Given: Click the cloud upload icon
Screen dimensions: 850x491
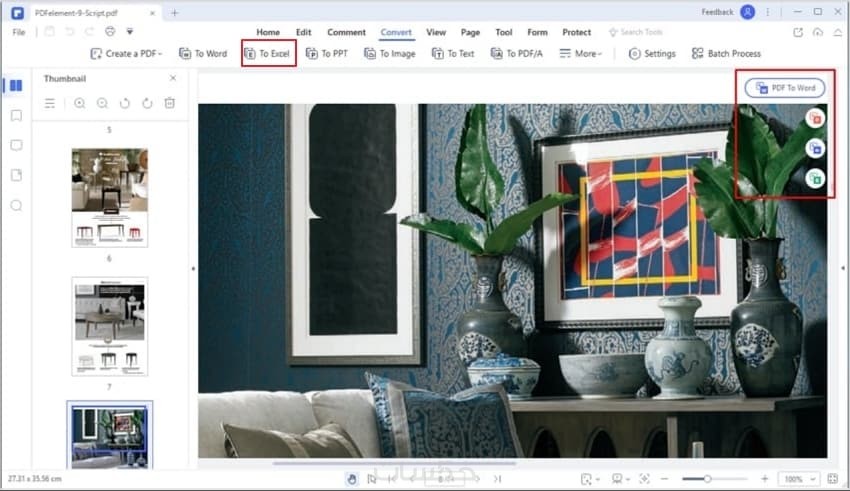Looking at the screenshot, I should tap(817, 33).
